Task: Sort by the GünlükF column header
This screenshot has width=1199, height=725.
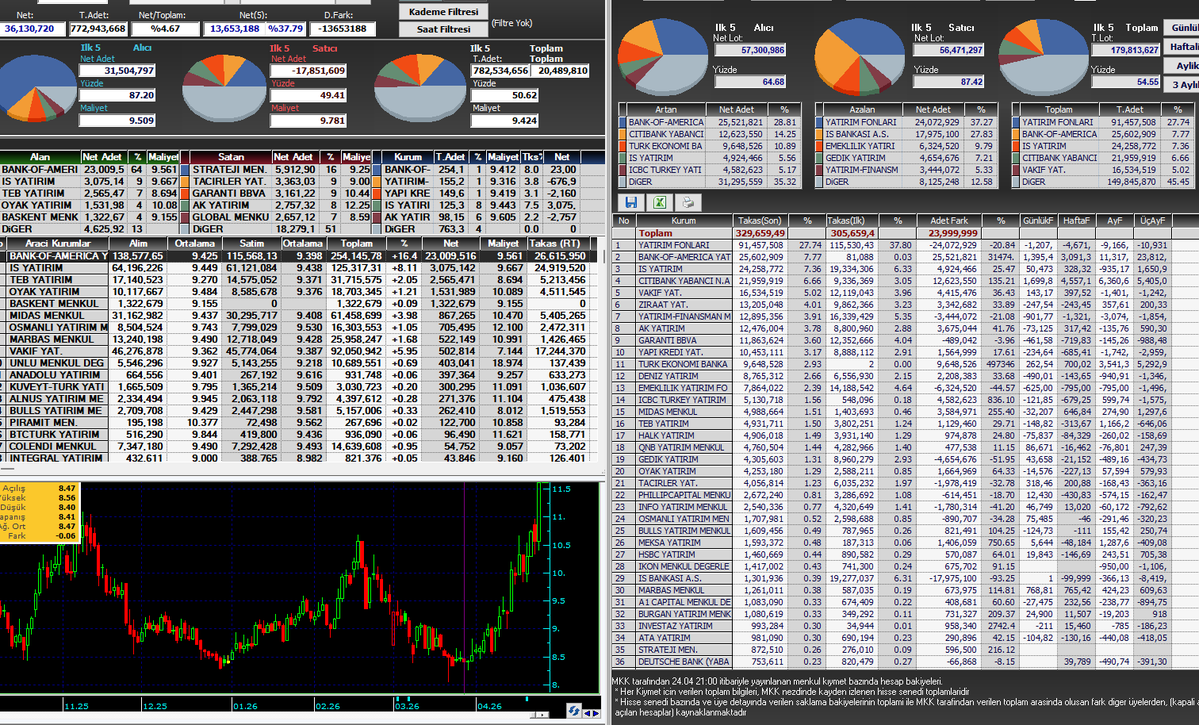Action: click(x=1038, y=220)
